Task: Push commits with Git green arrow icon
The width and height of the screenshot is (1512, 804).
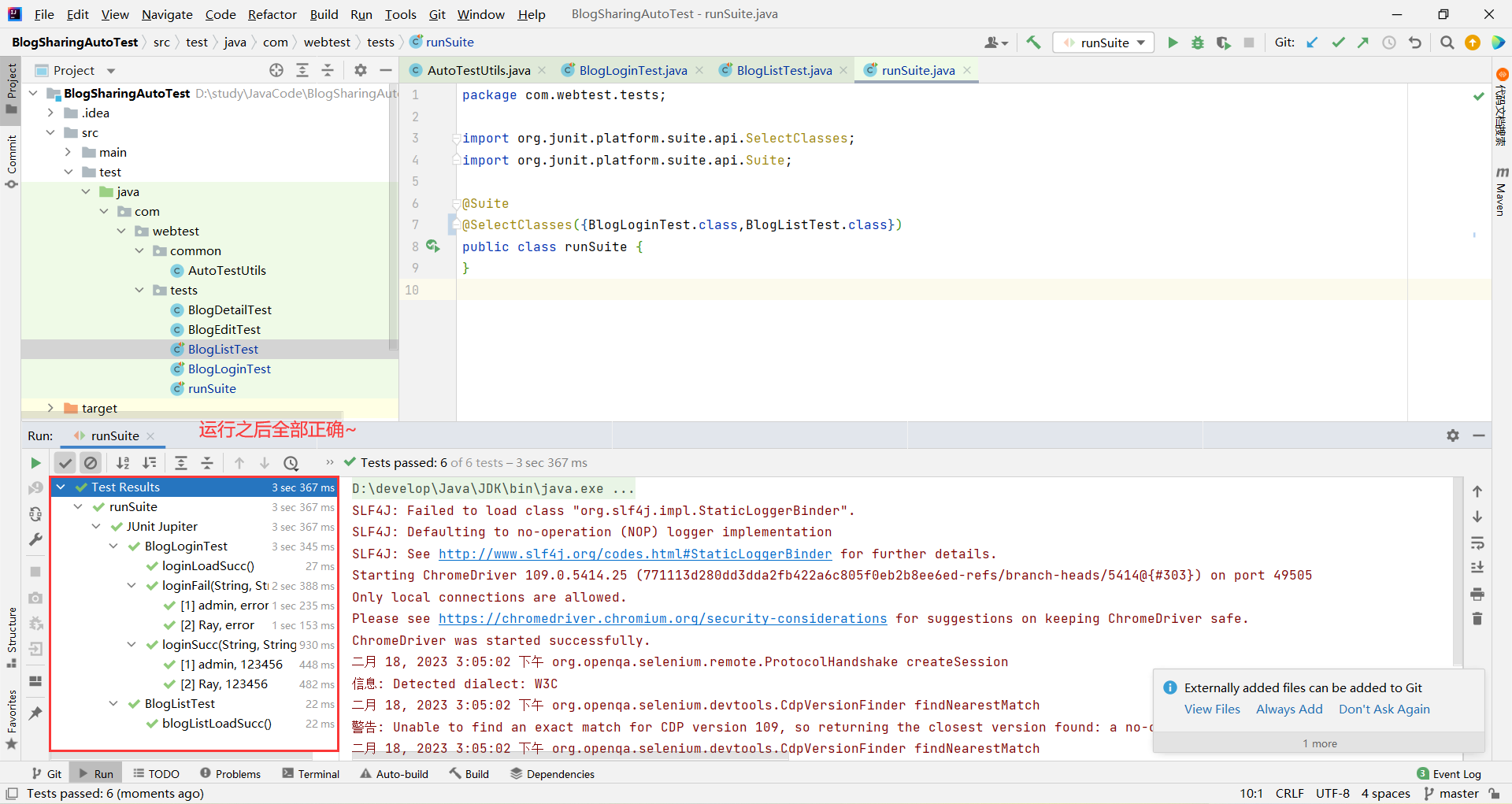Action: tap(1363, 43)
